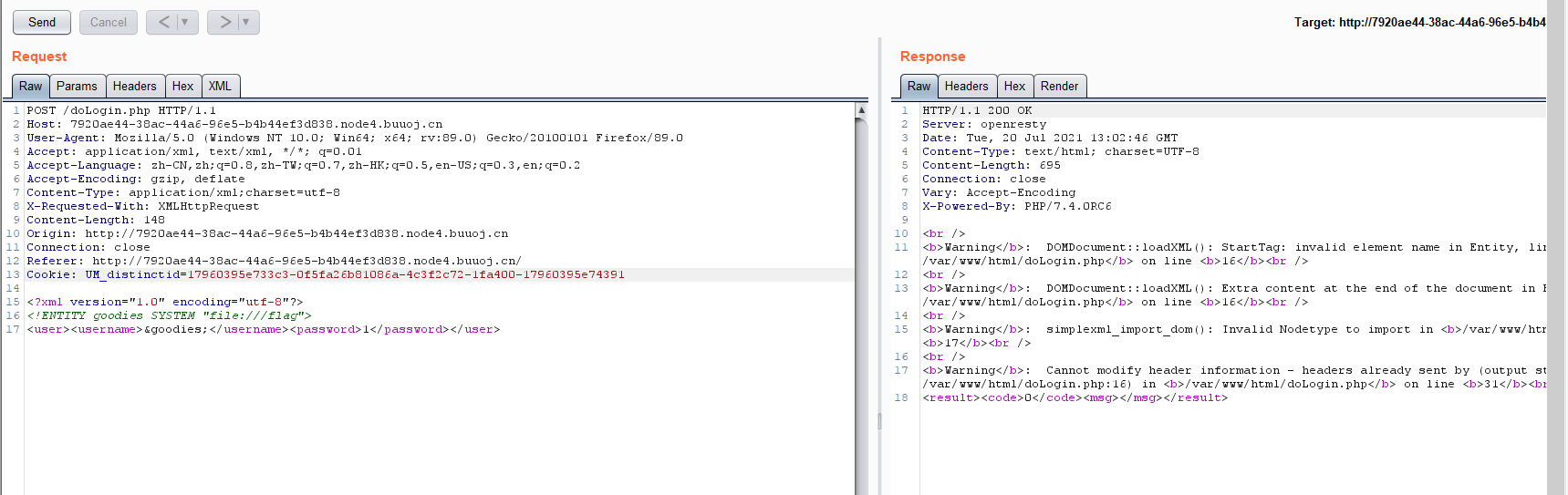Click the 'X-Powered-By: PHP/7.4.0RC6' line
1568x495 pixels.
point(1017,206)
